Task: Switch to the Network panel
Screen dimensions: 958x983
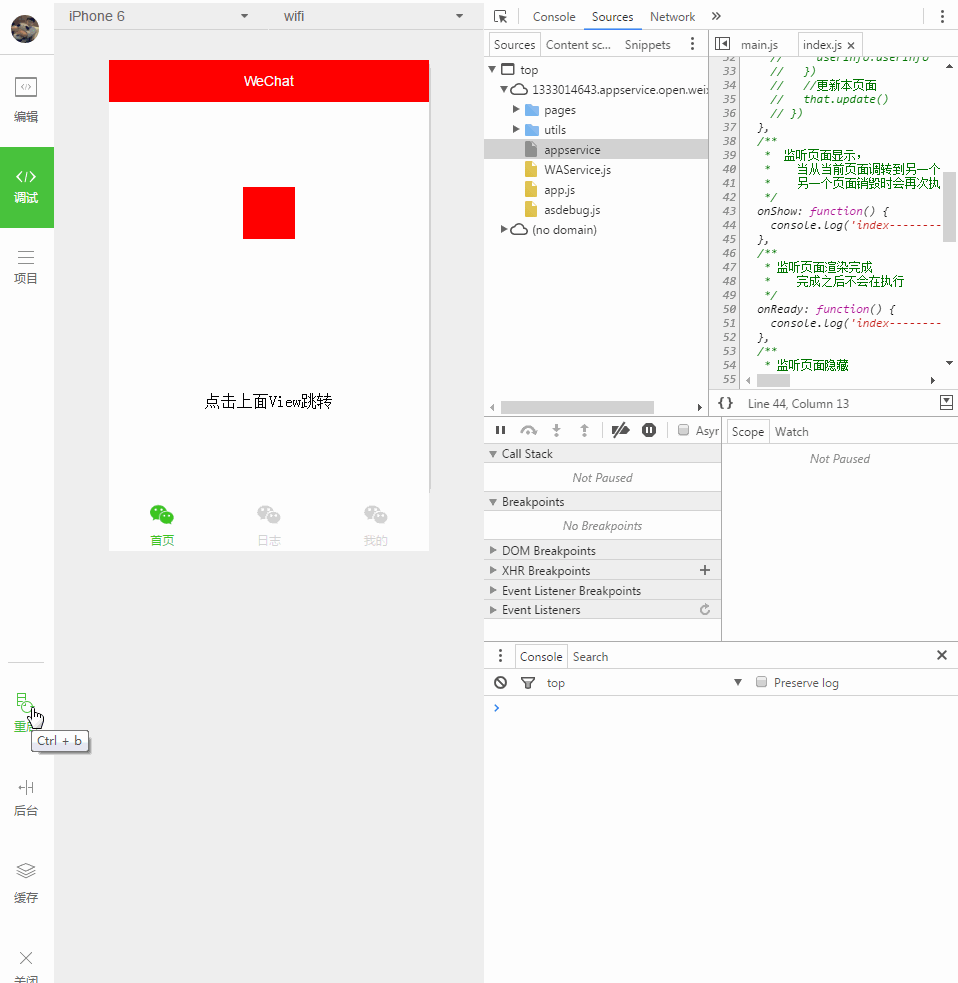Action: click(672, 16)
